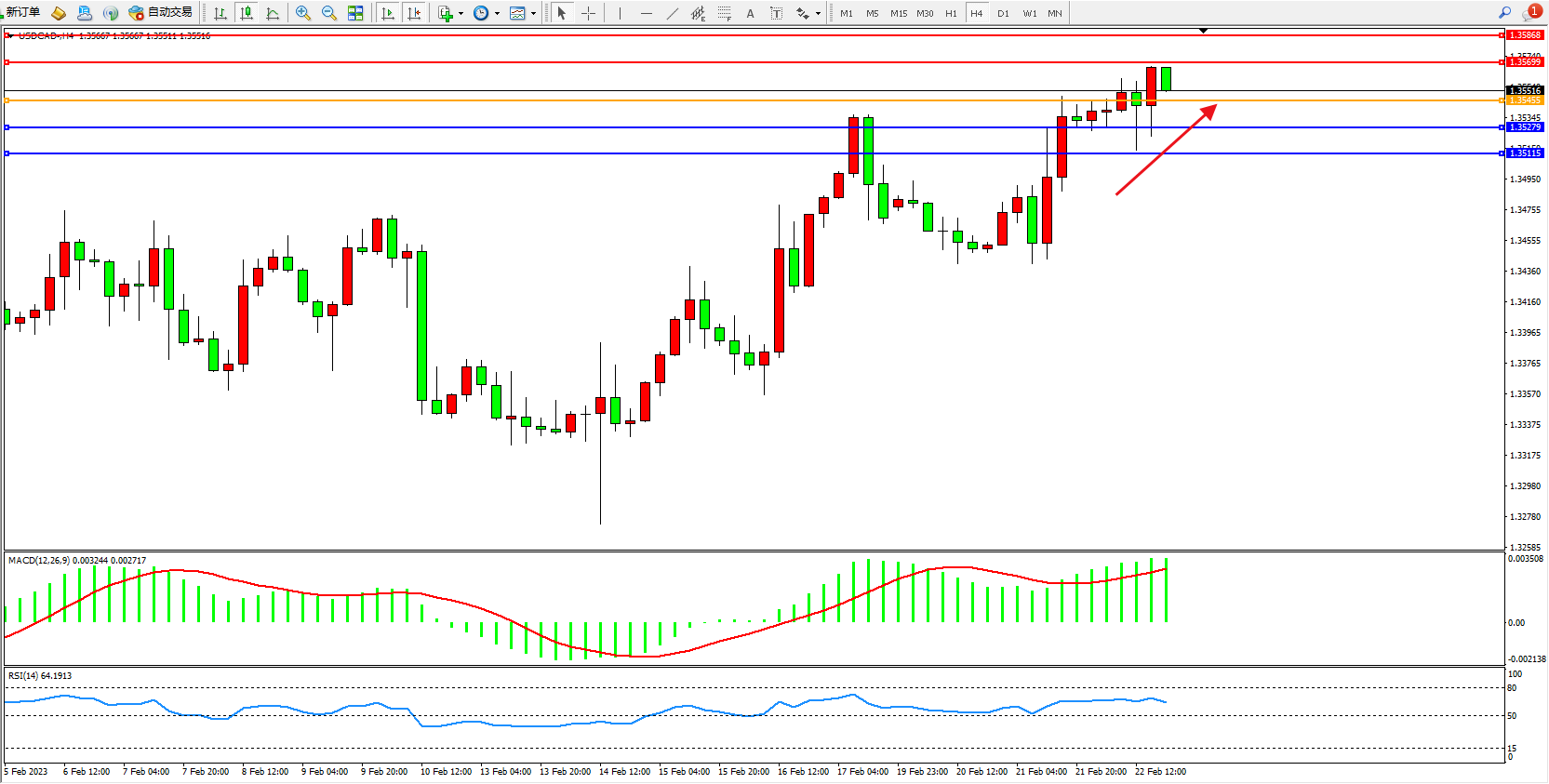The image size is (1549, 784).
Task: Click the Zoom In magnifier icon
Action: (x=302, y=13)
